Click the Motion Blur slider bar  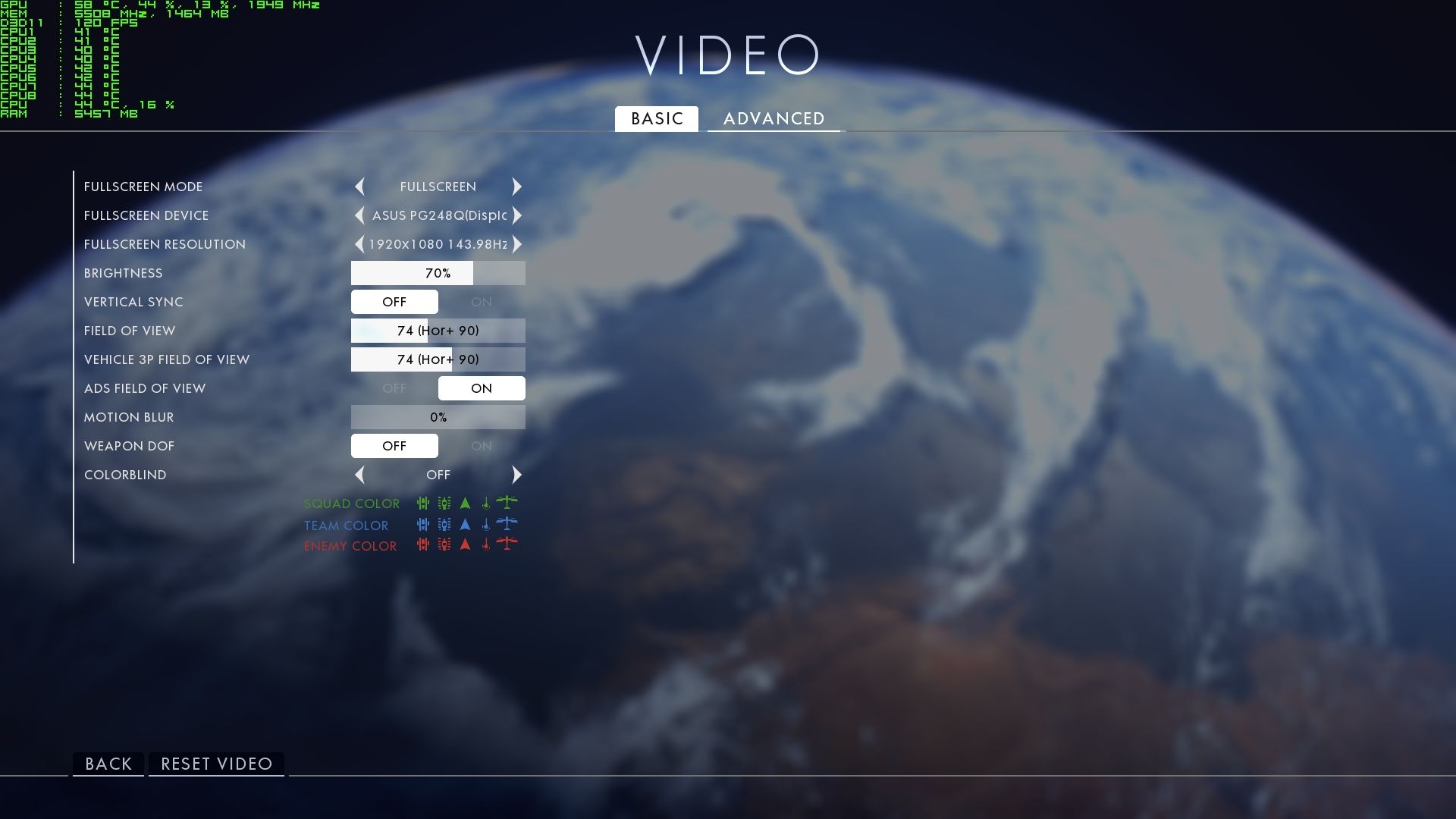tap(438, 417)
